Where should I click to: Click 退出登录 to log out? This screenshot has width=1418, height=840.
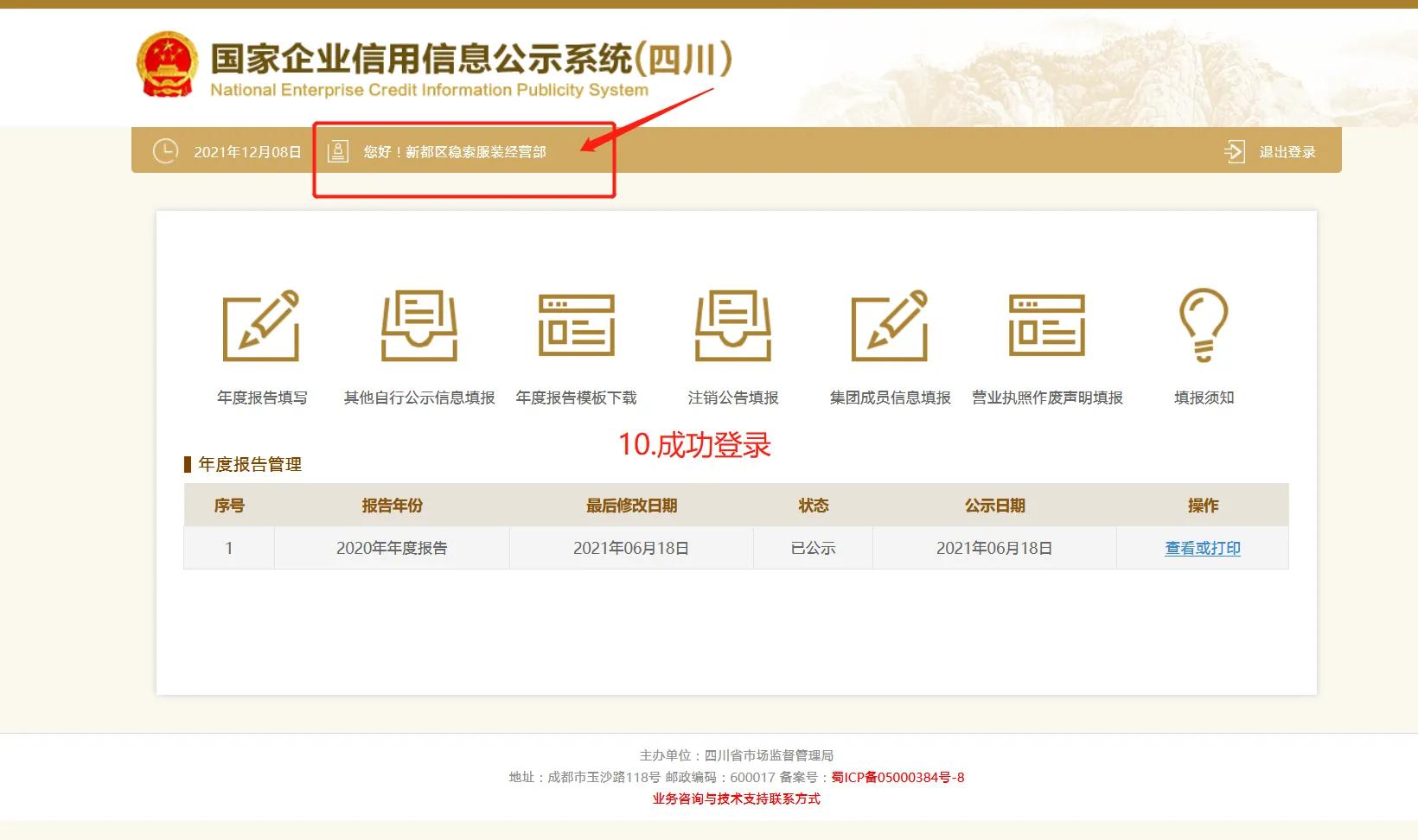click(1287, 152)
